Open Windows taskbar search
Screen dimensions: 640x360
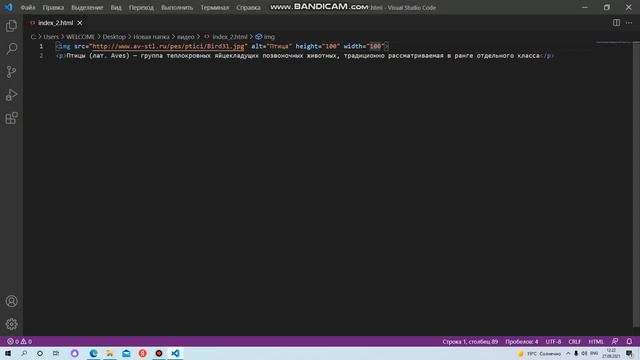pyautogui.click(x=24, y=353)
